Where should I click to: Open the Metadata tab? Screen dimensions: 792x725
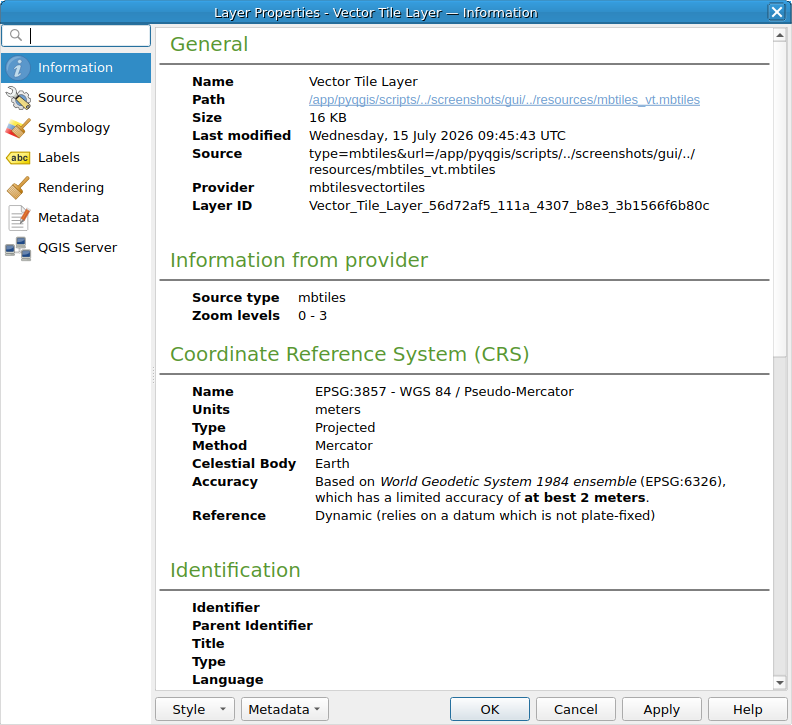[76, 218]
